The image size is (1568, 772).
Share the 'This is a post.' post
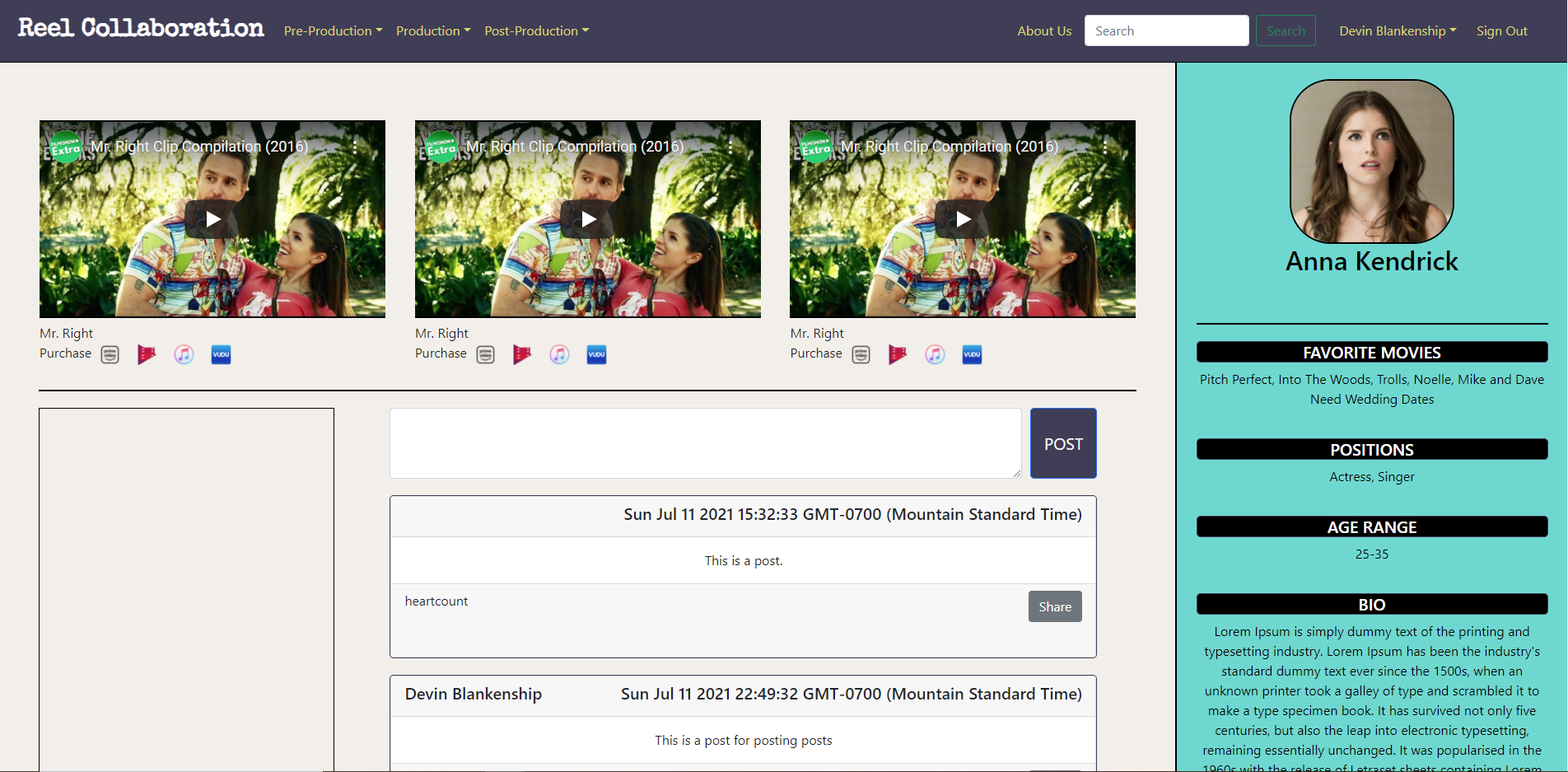(x=1055, y=606)
